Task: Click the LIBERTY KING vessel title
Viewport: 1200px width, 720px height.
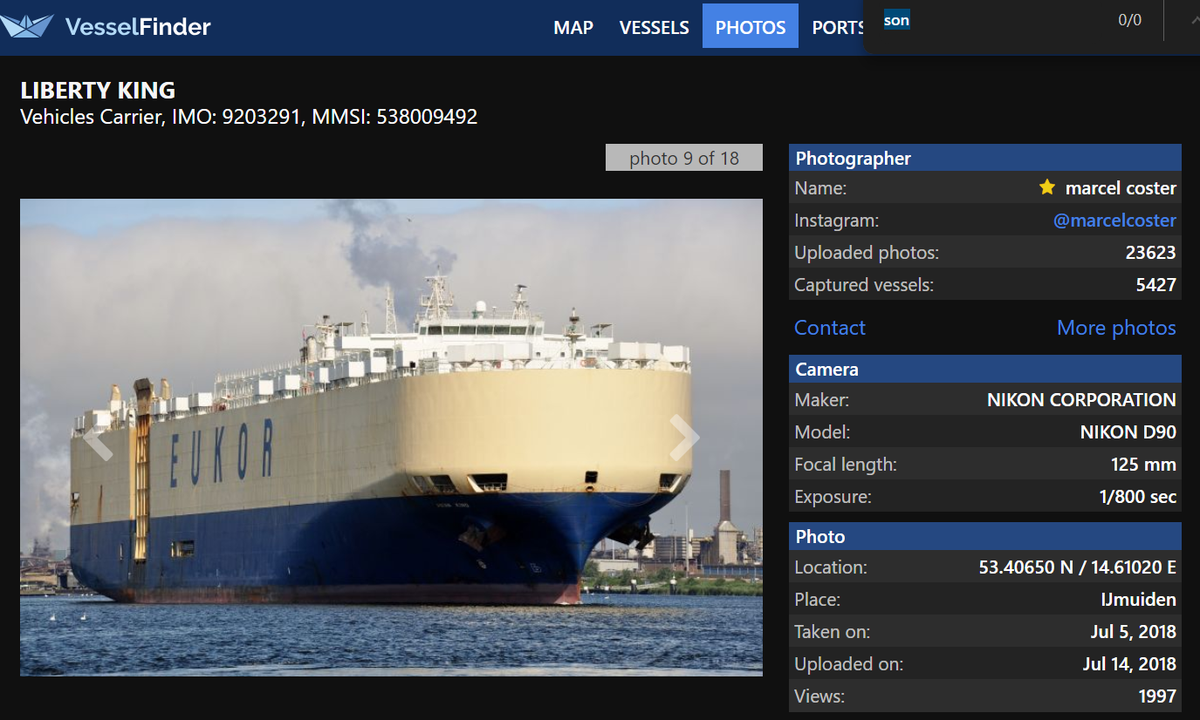Action: (98, 91)
